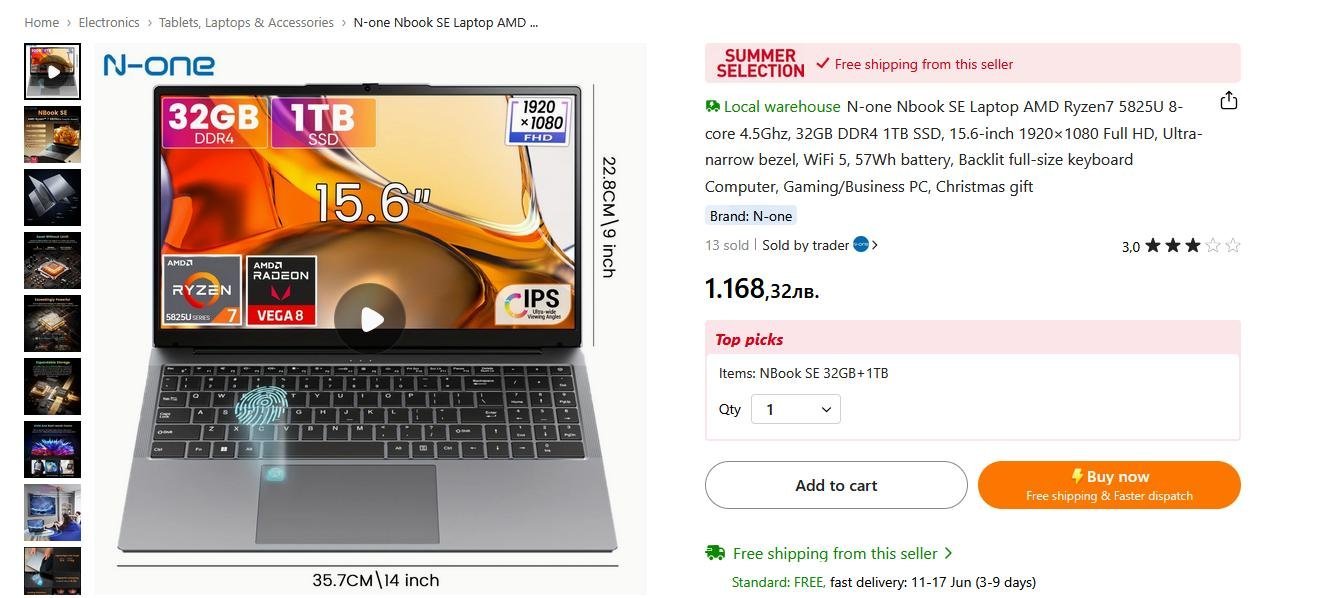Go to Home breadcrumb
The width and height of the screenshot is (1324, 598).
pos(42,22)
